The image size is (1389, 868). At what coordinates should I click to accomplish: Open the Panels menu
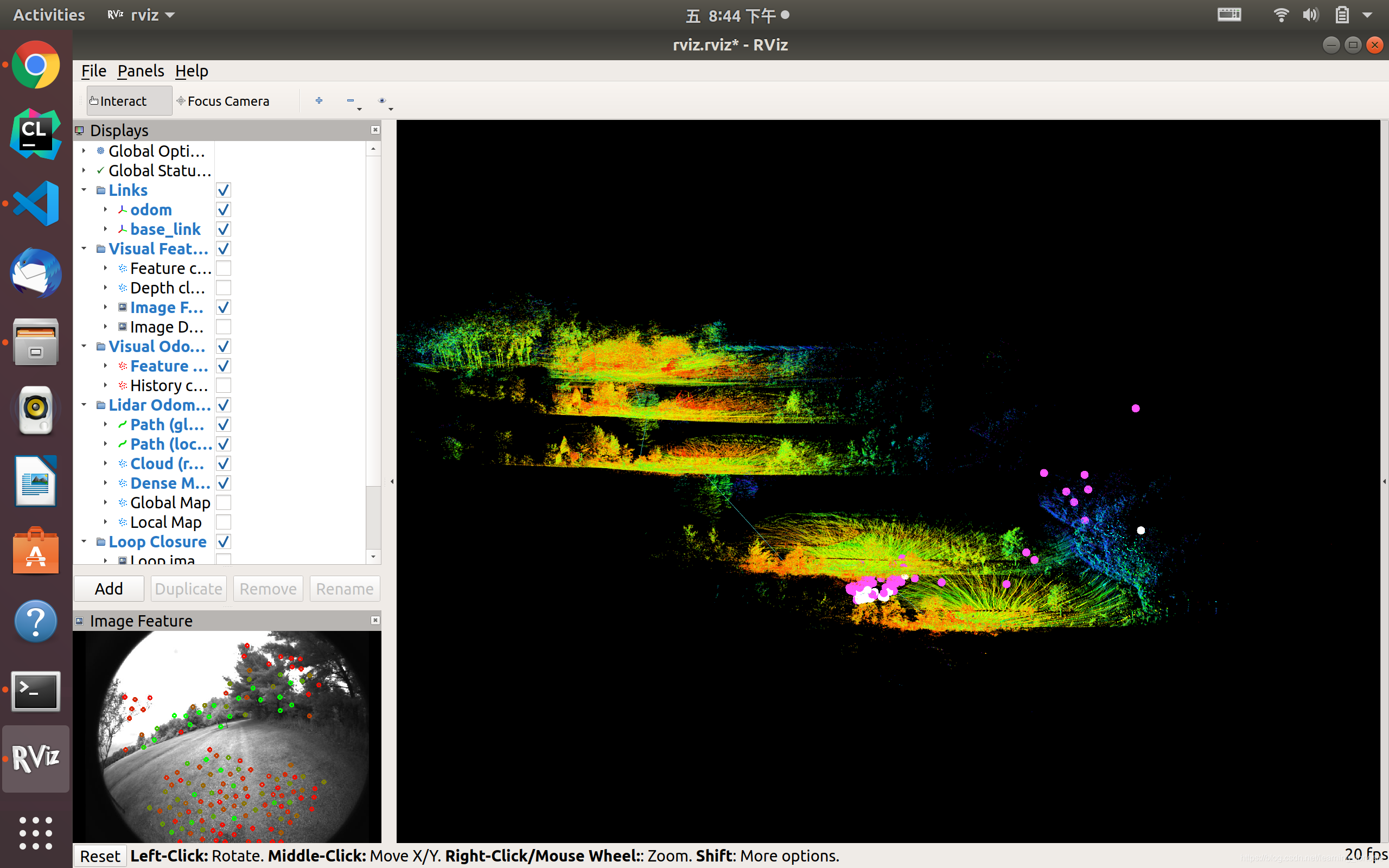coord(141,71)
